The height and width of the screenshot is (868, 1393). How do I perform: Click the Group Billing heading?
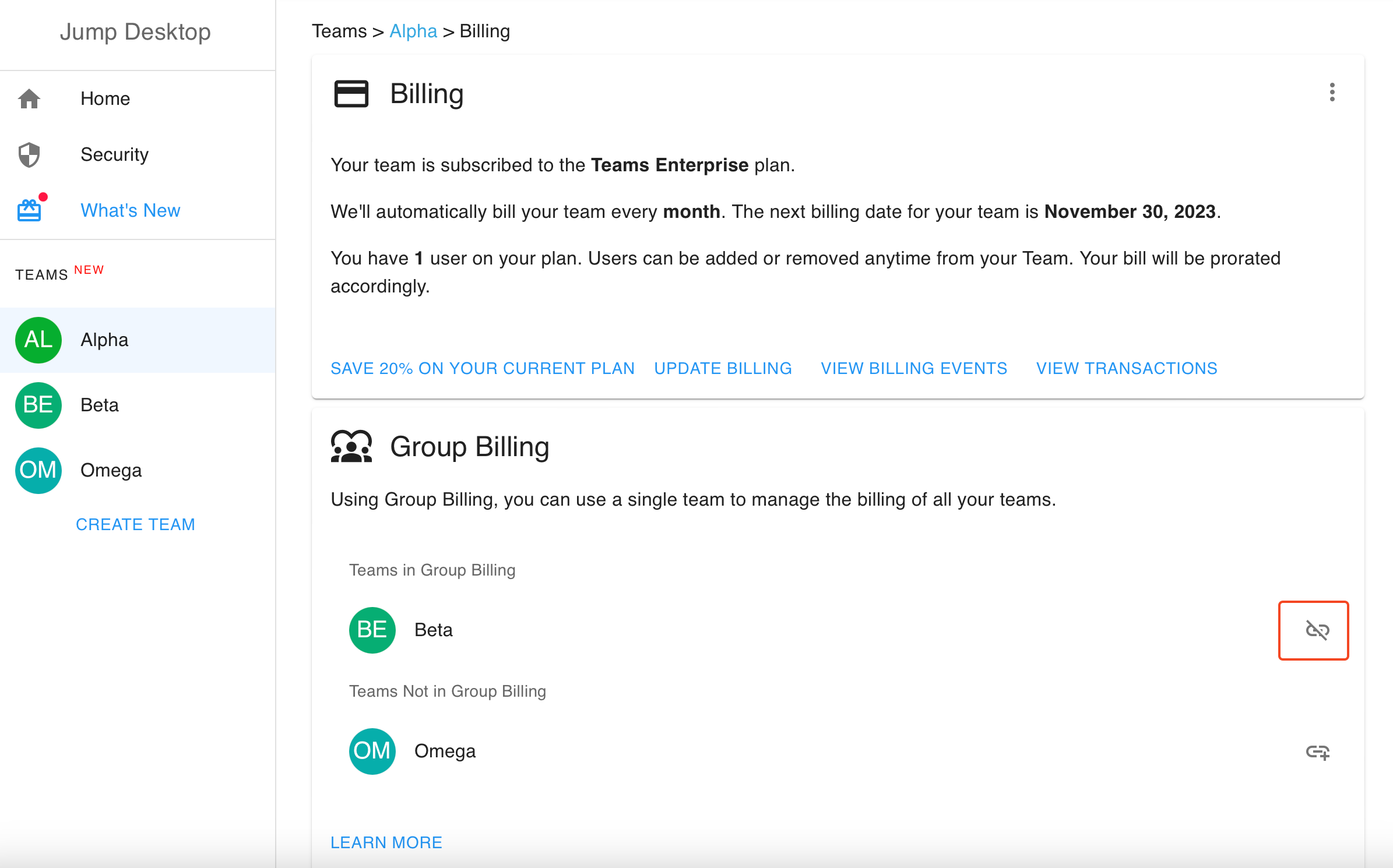click(470, 447)
